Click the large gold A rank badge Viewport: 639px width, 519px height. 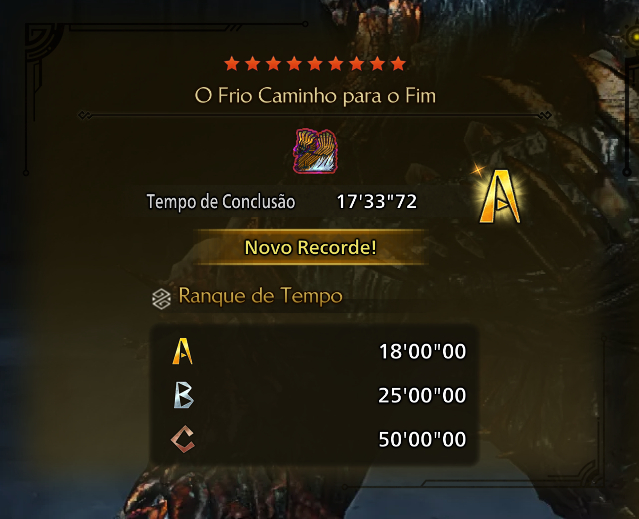500,197
